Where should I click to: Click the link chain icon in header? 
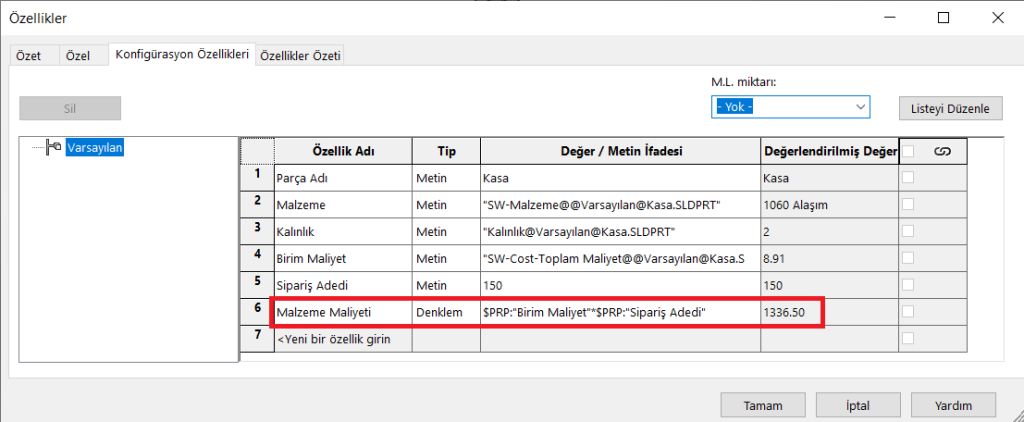click(x=941, y=151)
